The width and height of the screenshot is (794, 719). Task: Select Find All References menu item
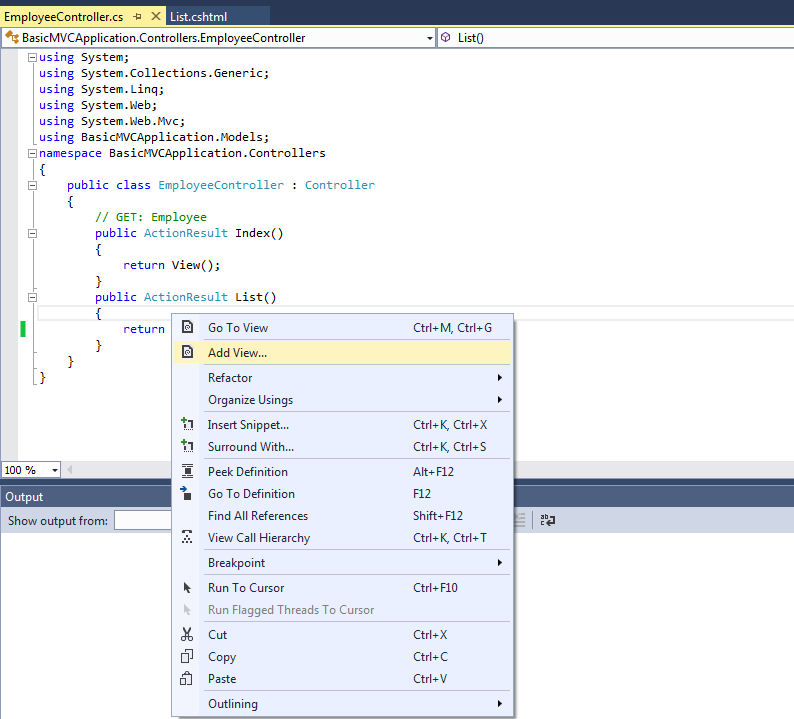(258, 516)
